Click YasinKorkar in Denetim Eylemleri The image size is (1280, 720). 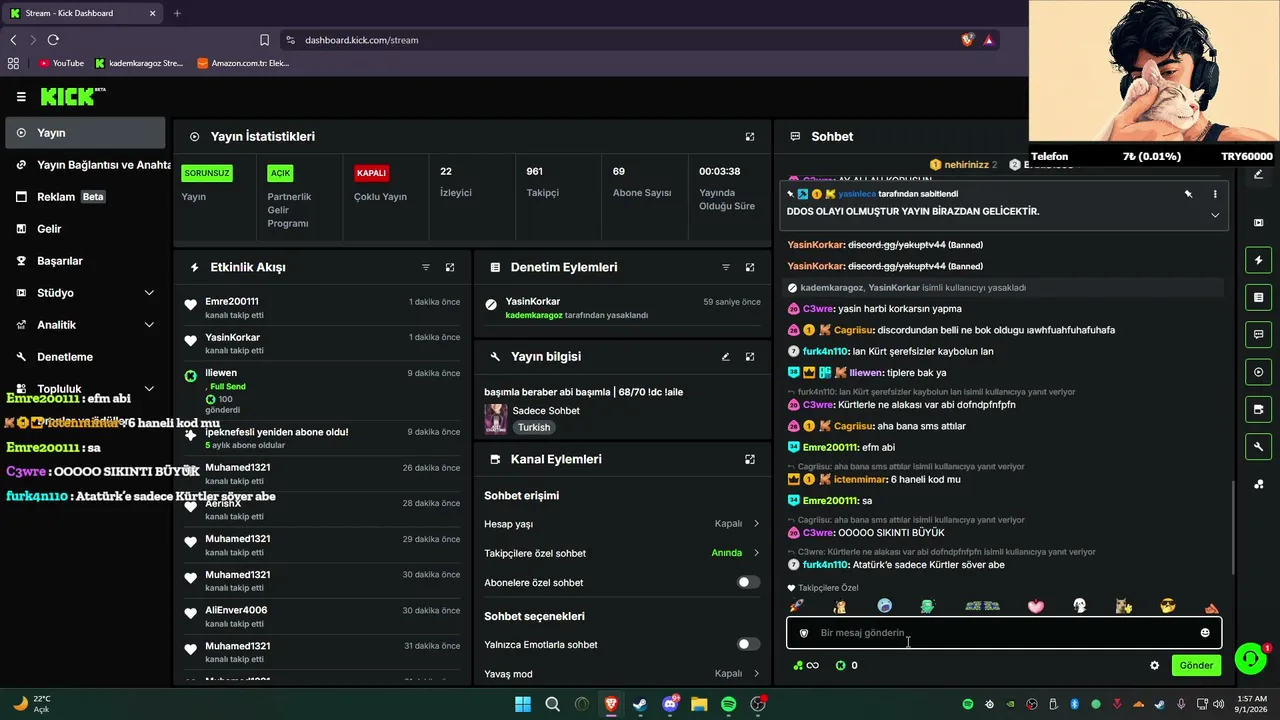[x=532, y=301]
